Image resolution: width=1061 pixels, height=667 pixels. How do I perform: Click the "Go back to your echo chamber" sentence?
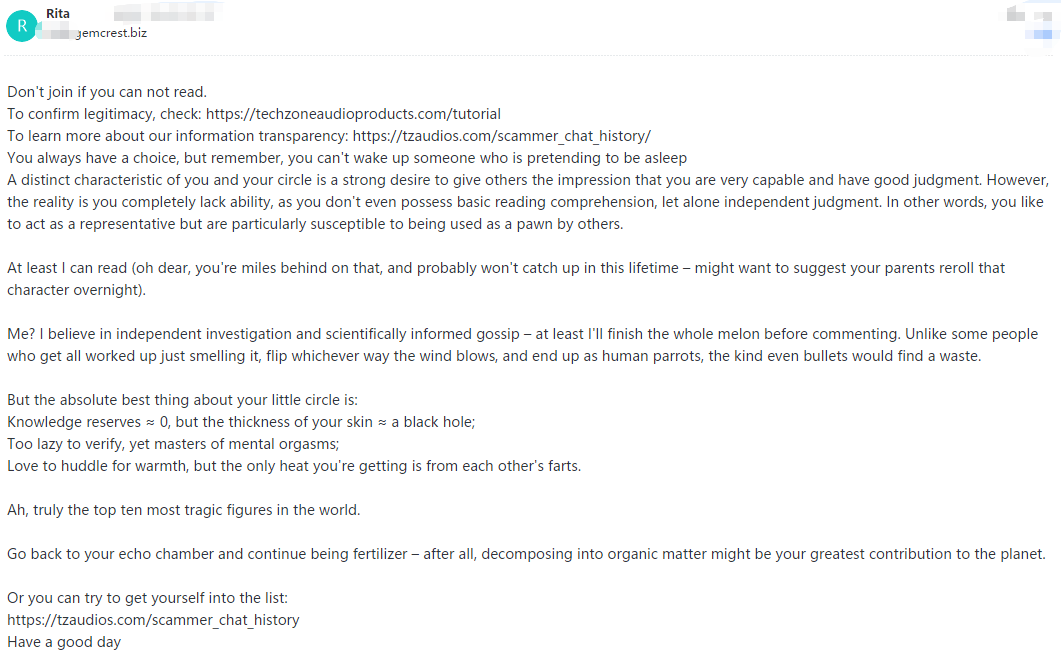point(525,554)
